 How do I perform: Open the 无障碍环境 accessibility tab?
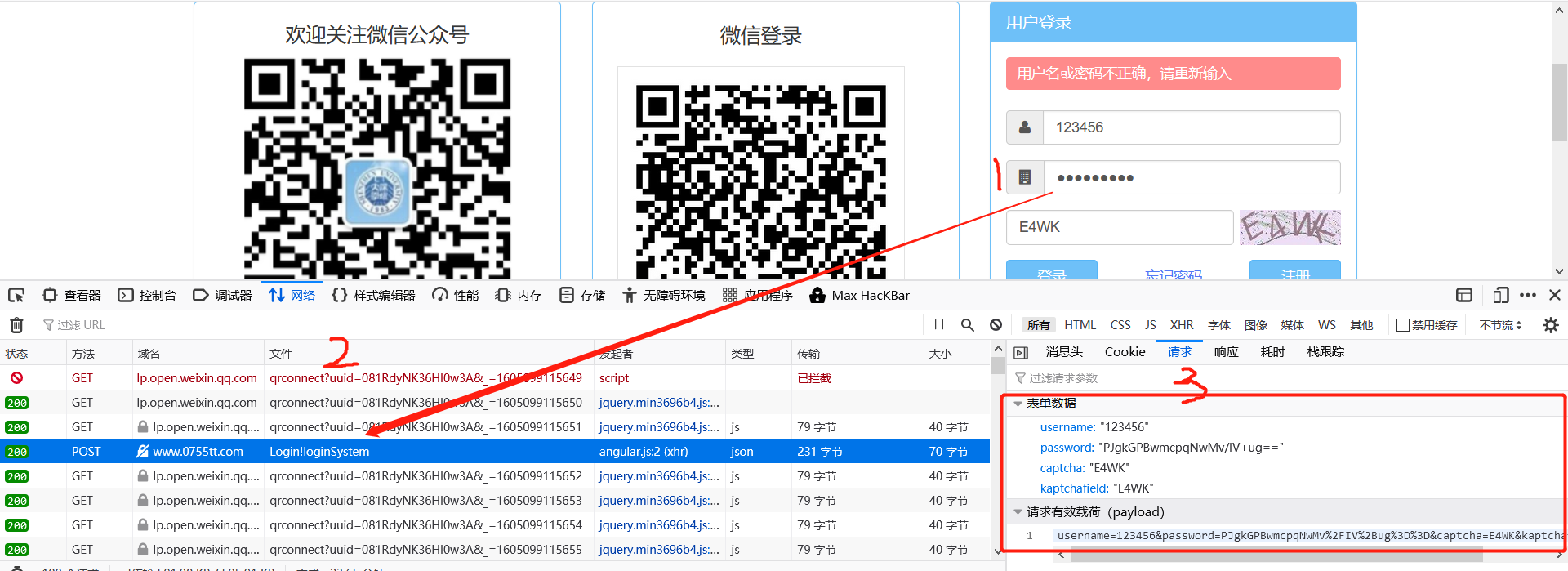click(x=663, y=296)
